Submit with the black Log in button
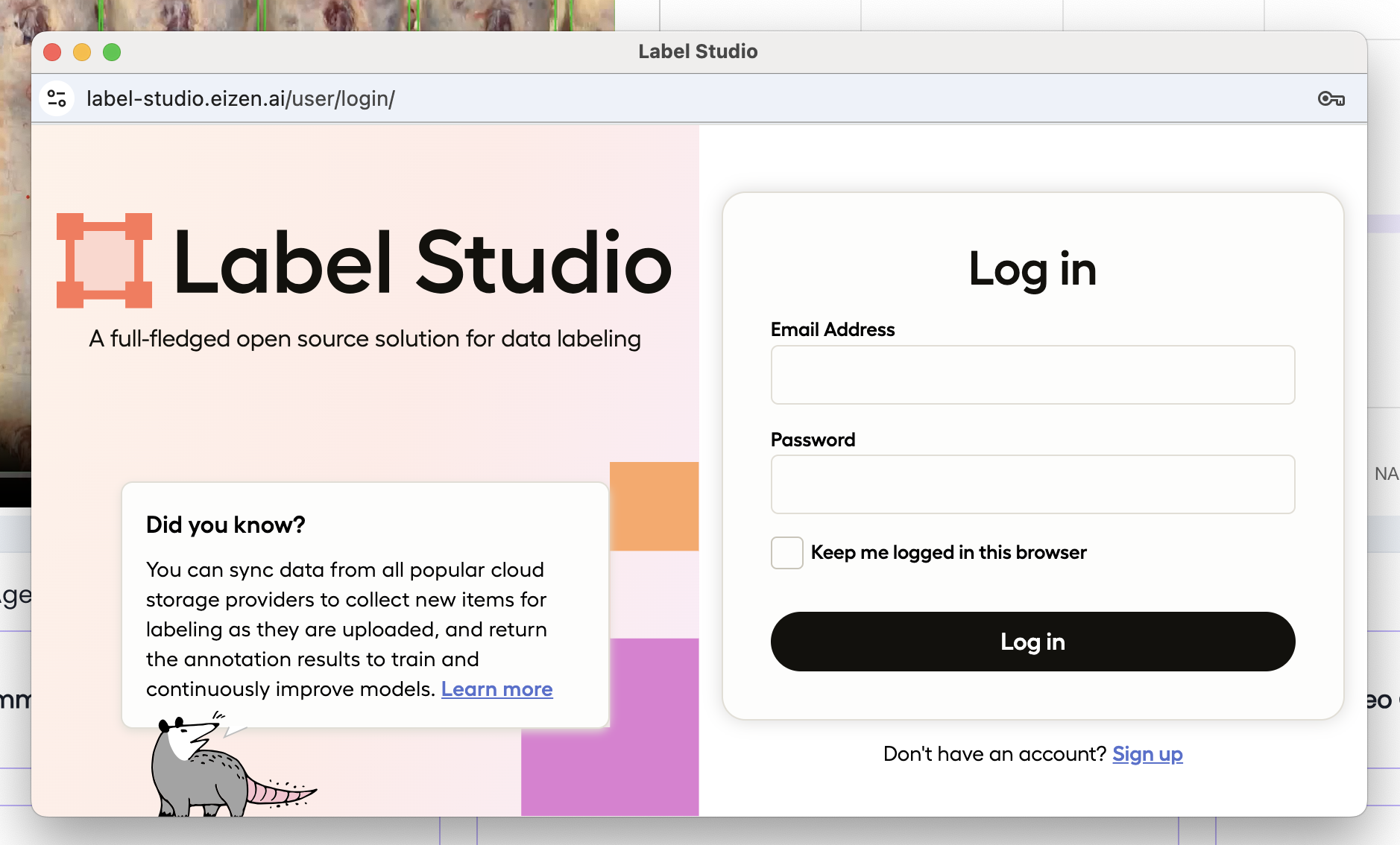The width and height of the screenshot is (1400, 845). (1032, 642)
